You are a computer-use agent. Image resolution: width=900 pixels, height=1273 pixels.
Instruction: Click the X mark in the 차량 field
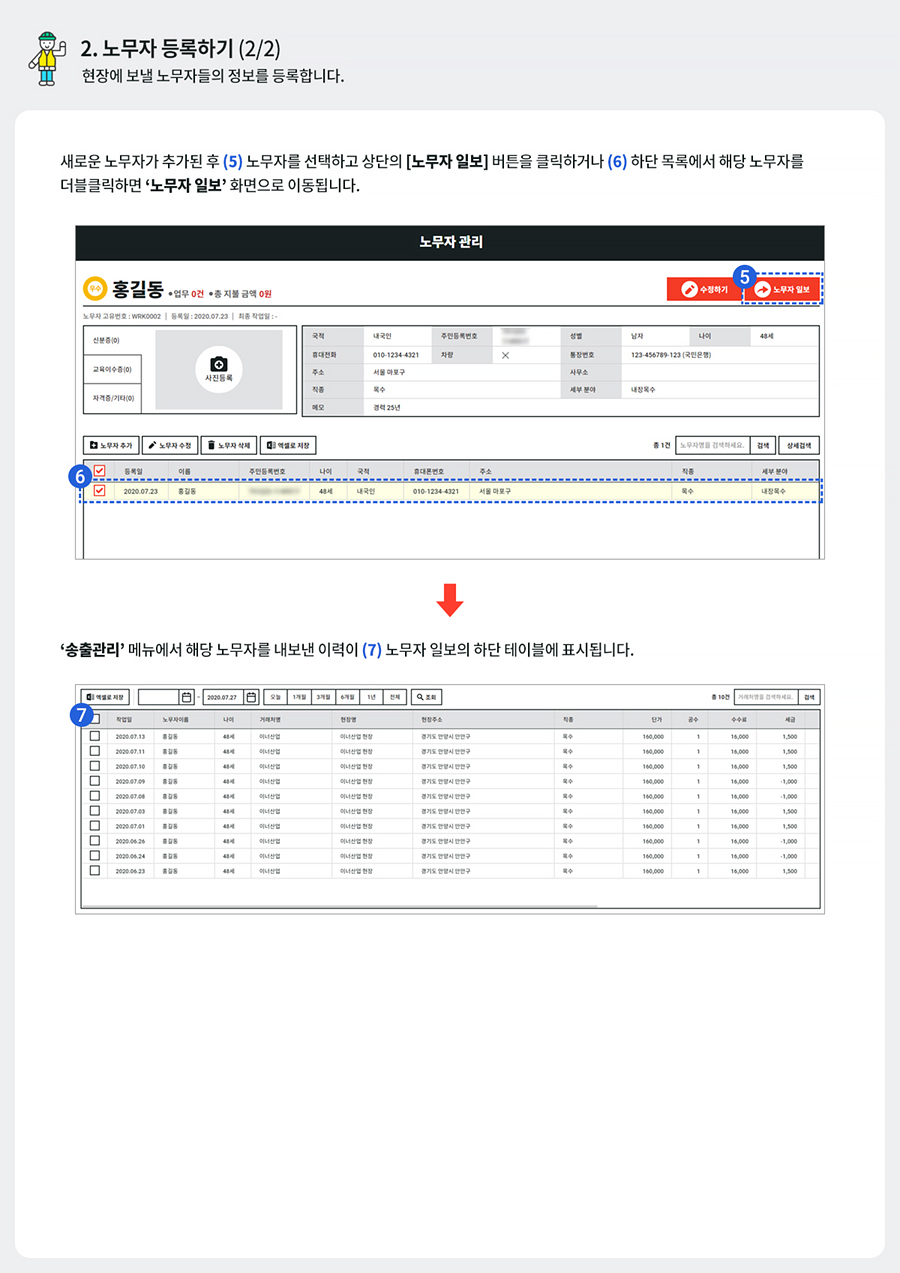(x=505, y=354)
